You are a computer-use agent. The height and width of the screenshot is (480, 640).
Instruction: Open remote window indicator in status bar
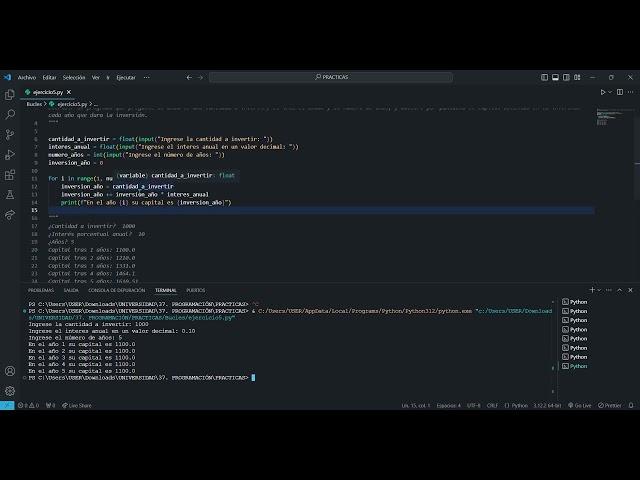point(7,405)
